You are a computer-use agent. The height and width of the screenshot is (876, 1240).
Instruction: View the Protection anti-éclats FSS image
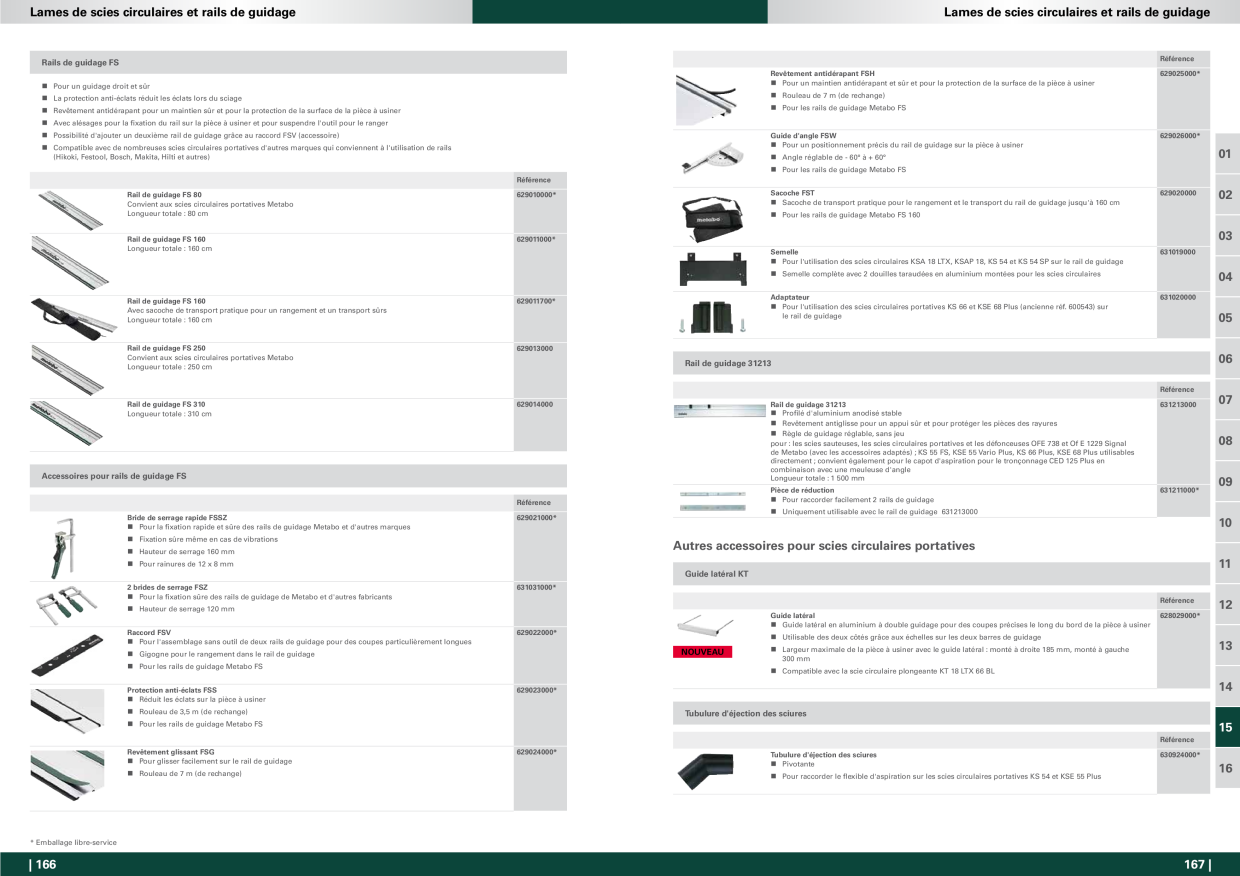[68, 712]
